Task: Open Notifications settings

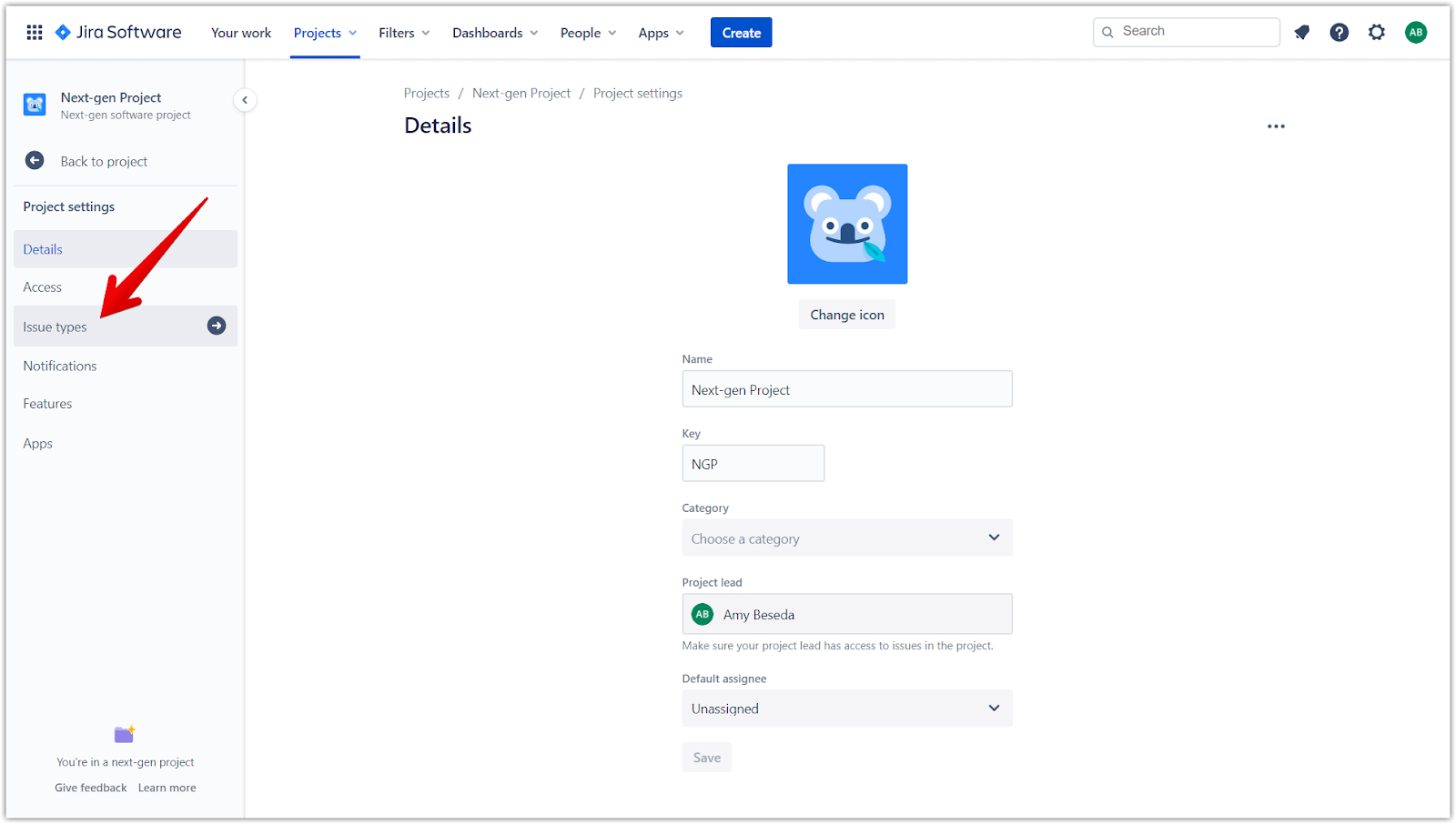Action: pos(126,366)
